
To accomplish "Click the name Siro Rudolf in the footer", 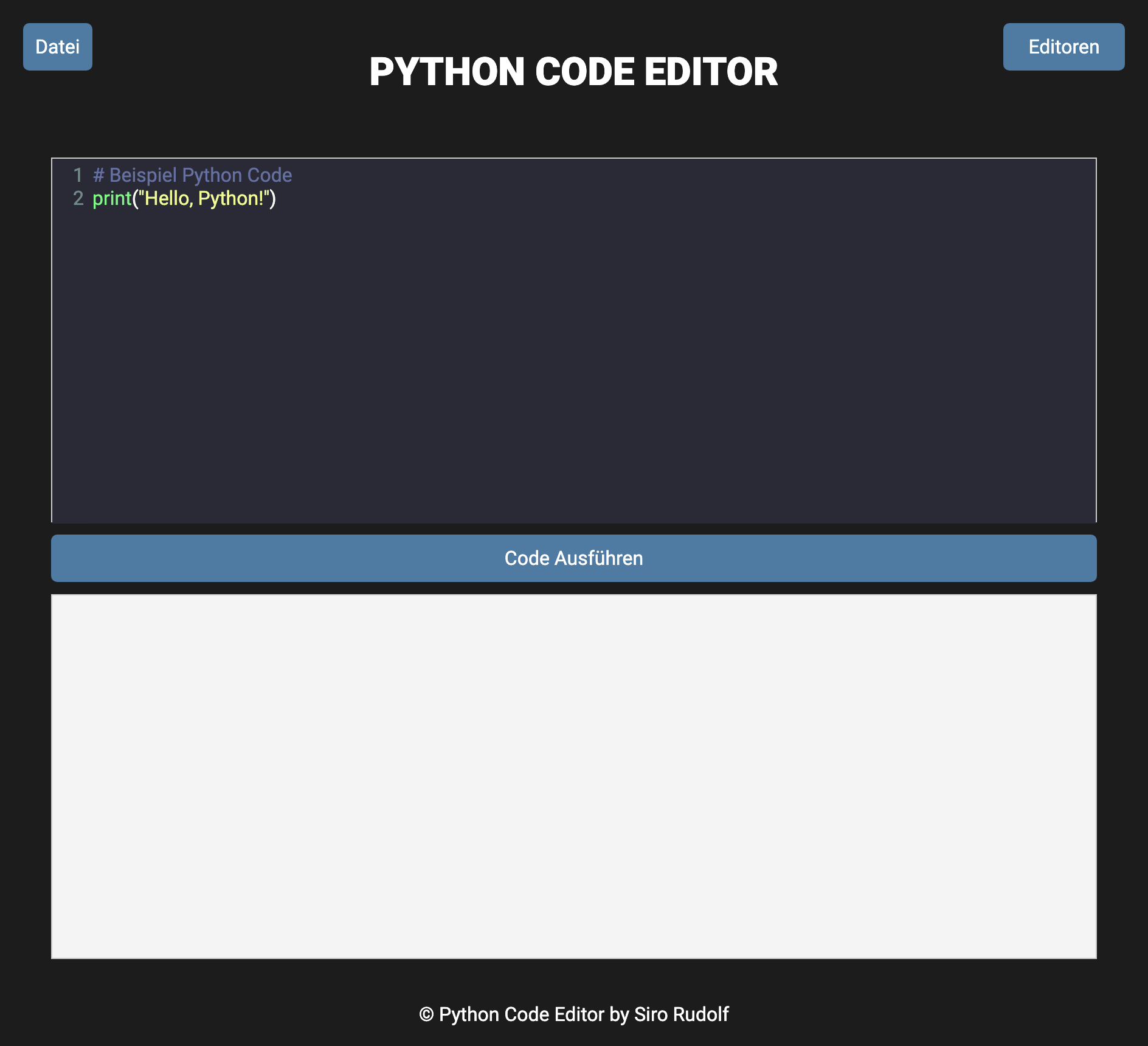I will (681, 1014).
